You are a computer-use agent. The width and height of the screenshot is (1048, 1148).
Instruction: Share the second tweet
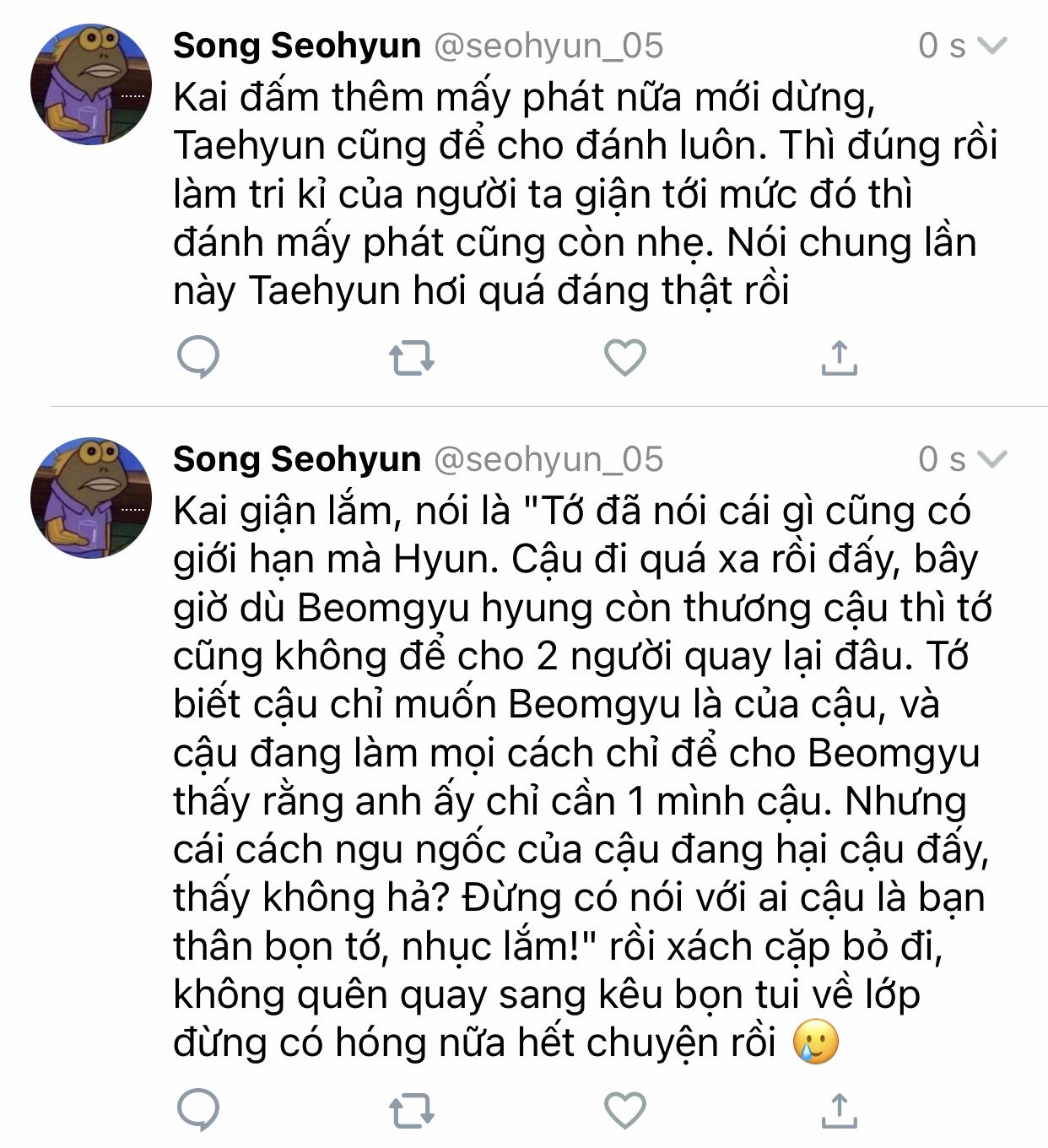tap(839, 1110)
